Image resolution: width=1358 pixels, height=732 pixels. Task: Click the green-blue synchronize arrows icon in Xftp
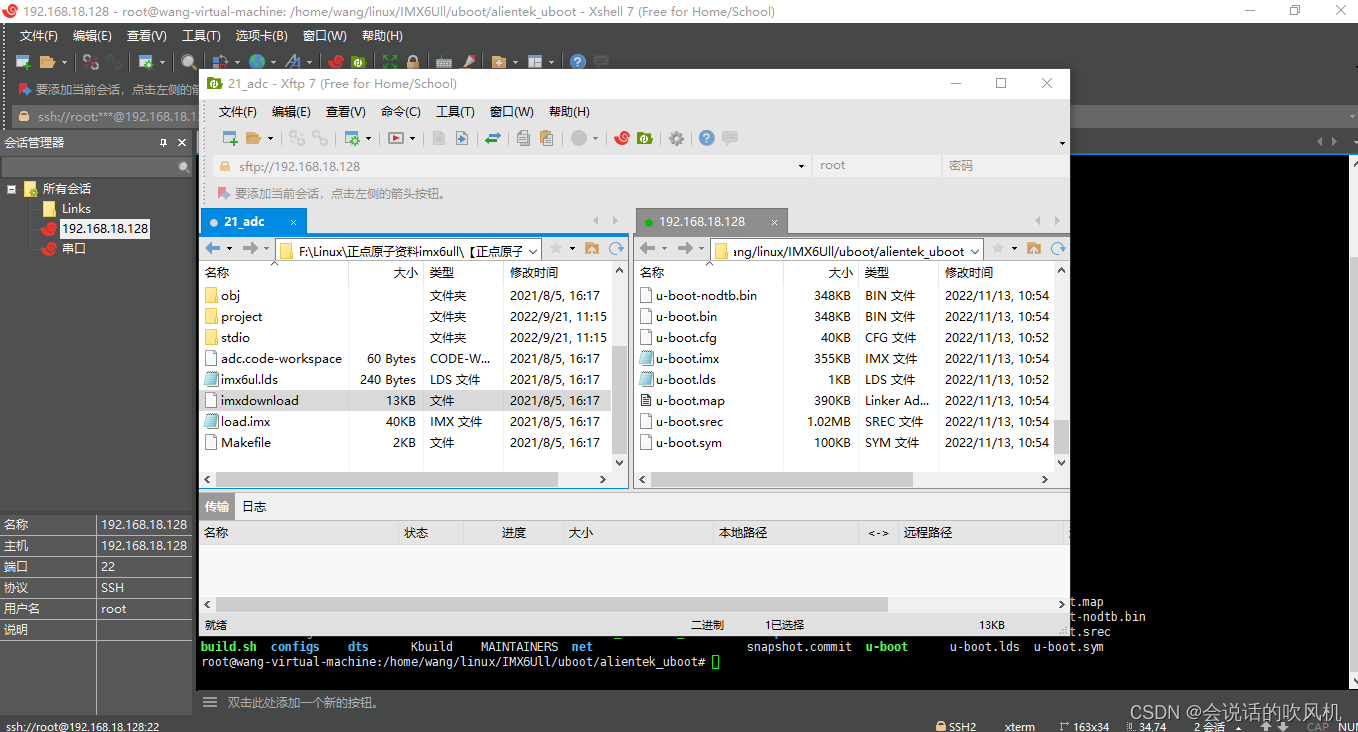click(x=492, y=138)
